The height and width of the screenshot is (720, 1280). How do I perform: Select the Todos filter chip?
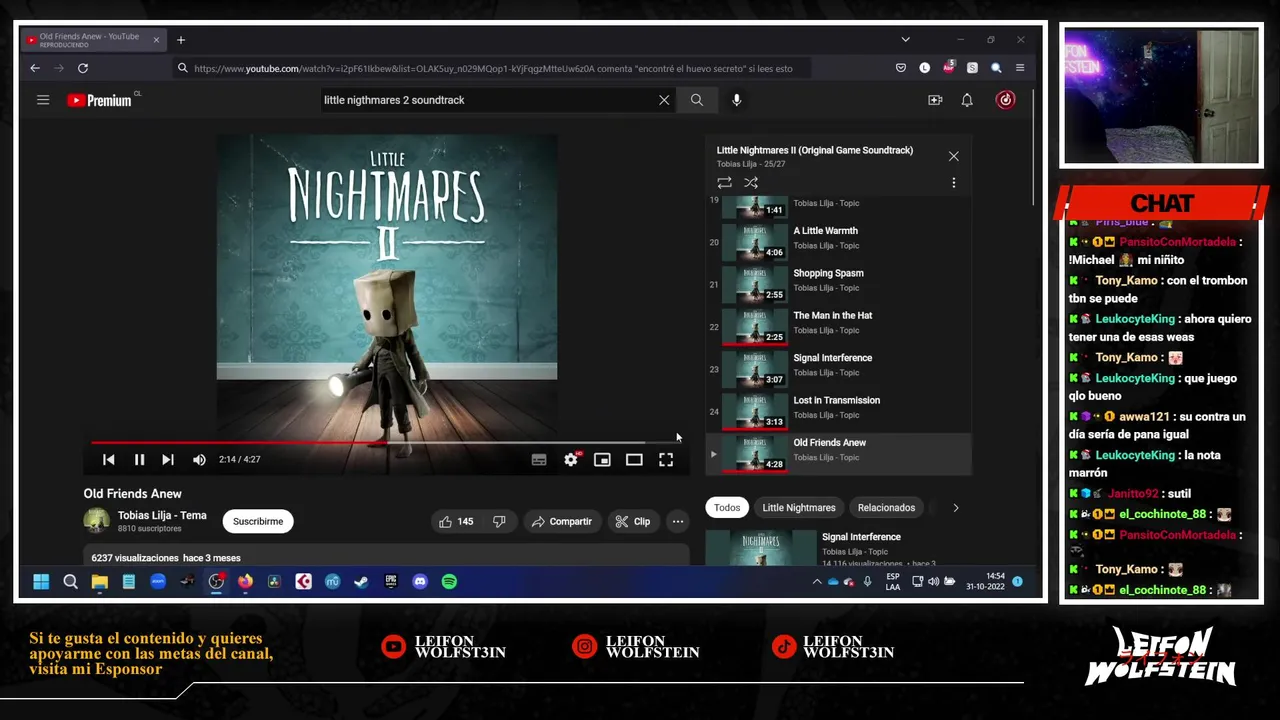[x=727, y=508]
